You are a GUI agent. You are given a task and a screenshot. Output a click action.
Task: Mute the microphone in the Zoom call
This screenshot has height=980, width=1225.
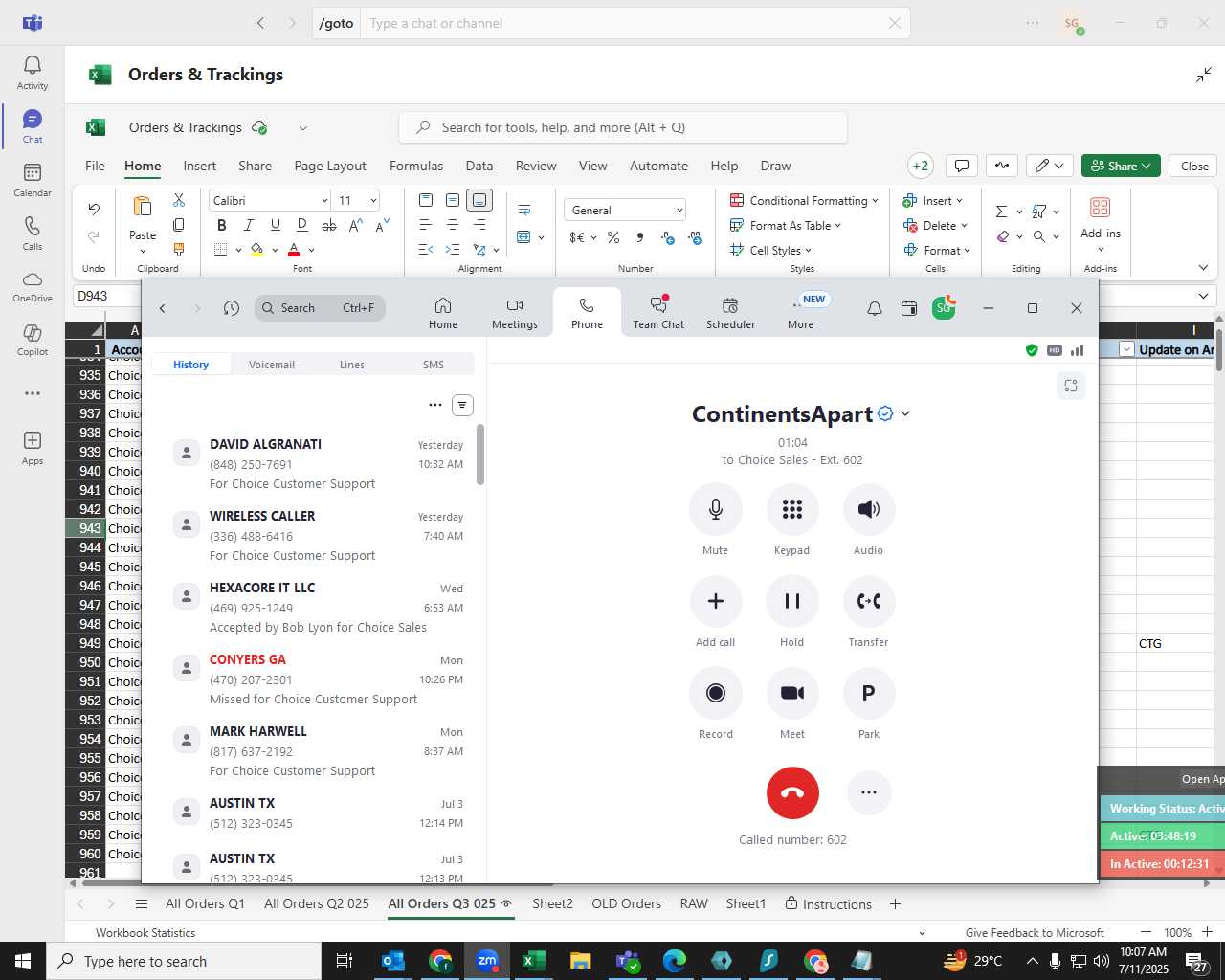click(x=715, y=509)
